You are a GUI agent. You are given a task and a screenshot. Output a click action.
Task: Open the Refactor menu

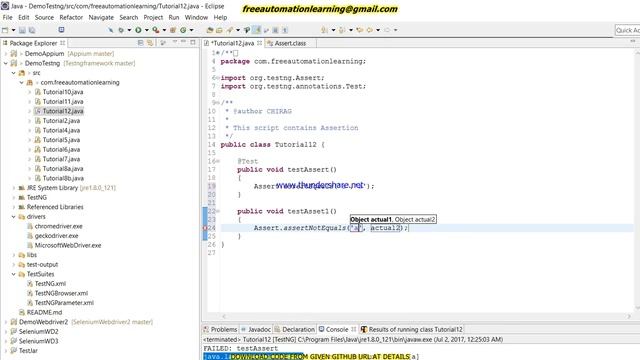click(x=71, y=17)
